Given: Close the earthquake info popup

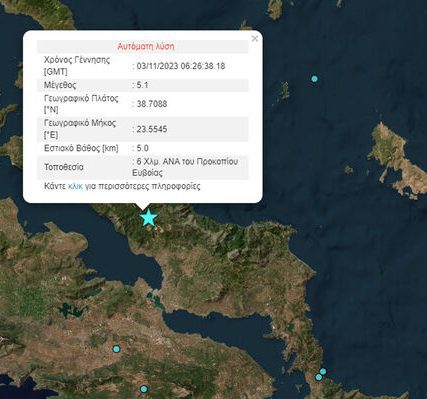Looking at the screenshot, I should pos(255,39).
